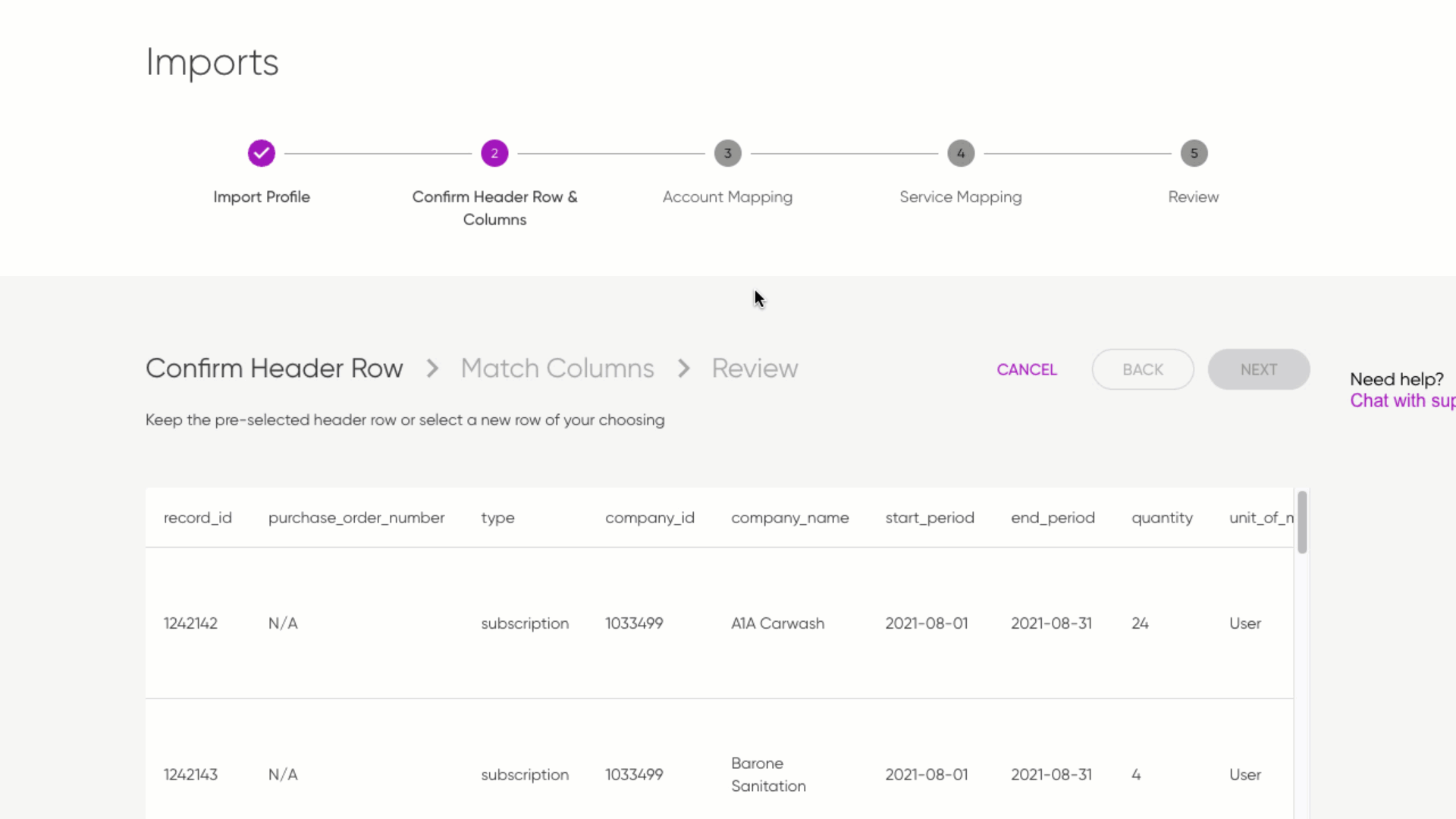Select the purchase_order_number header cell
1456x819 pixels.
pyautogui.click(x=356, y=517)
